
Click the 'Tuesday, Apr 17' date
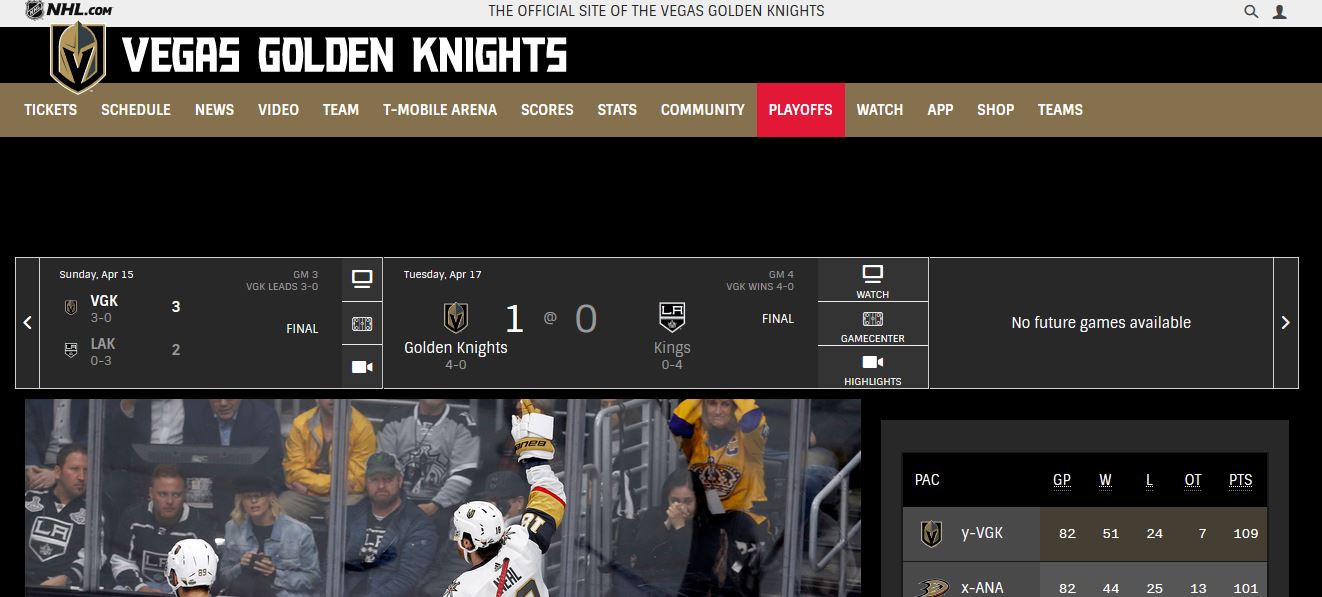point(442,275)
